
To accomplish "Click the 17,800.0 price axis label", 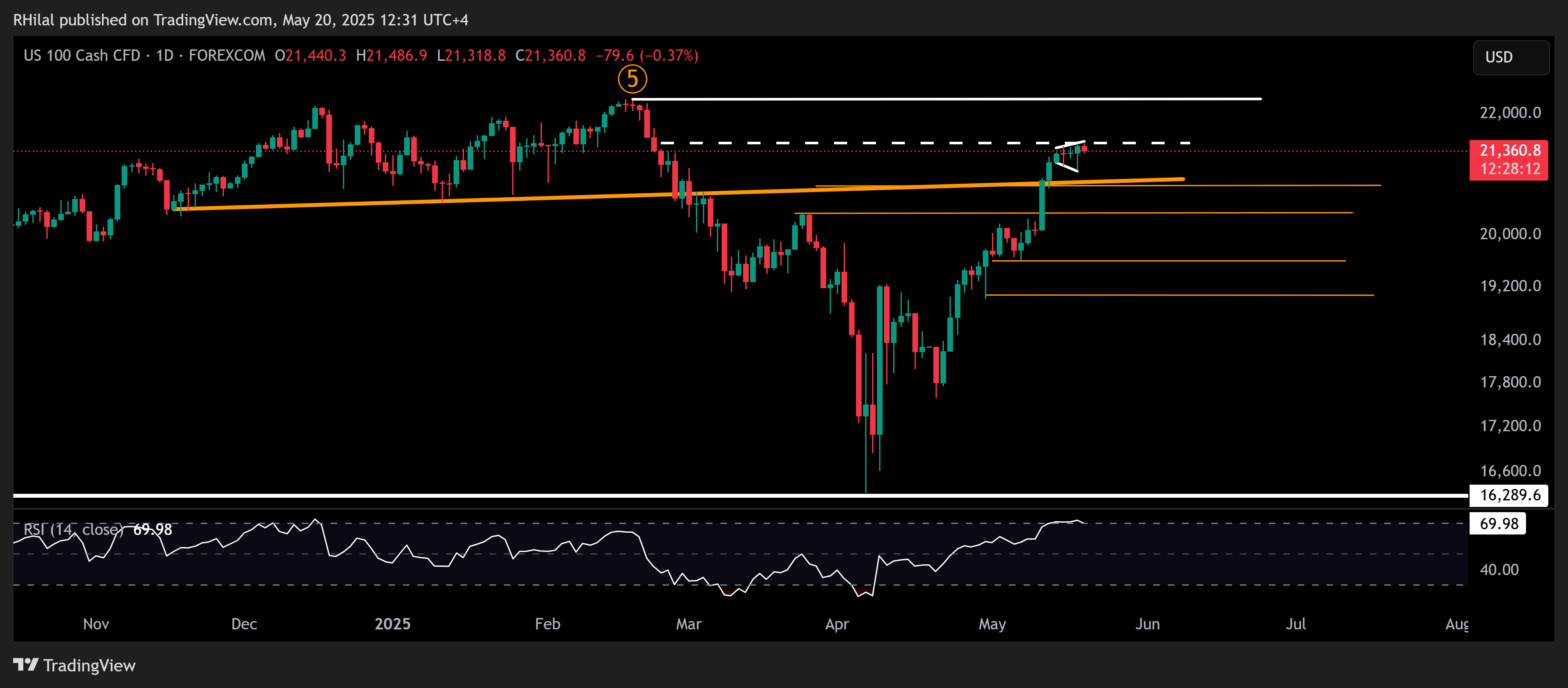I will 1510,382.
